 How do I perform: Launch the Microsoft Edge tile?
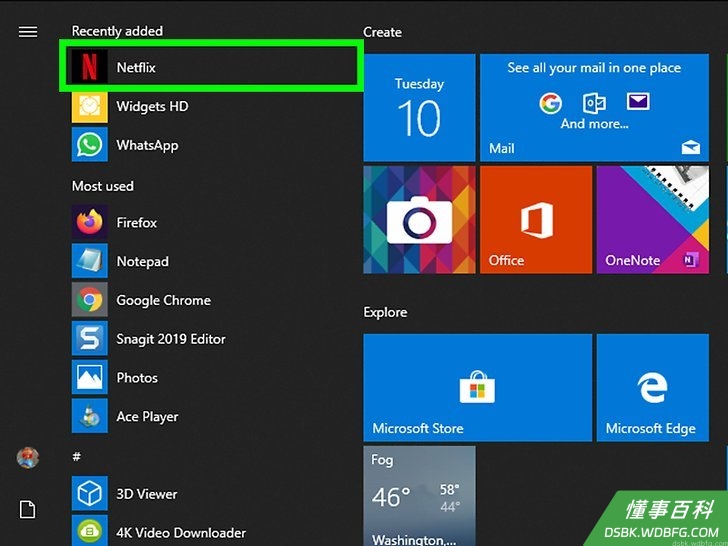coord(653,387)
